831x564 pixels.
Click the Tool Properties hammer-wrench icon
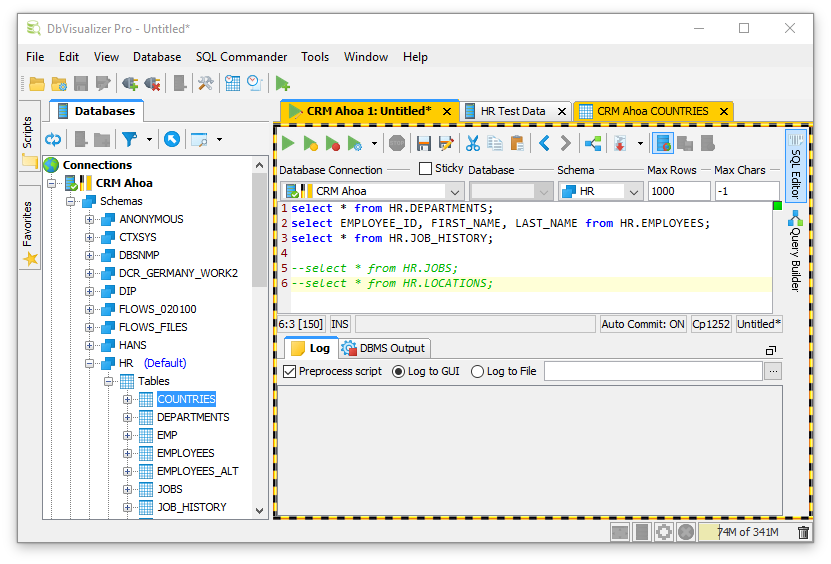point(205,84)
